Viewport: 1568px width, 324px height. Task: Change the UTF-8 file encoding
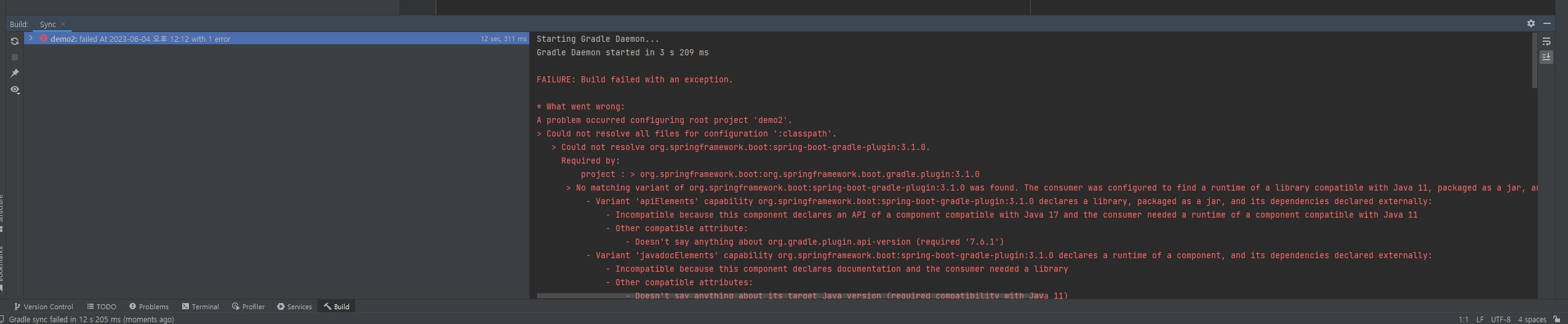pos(1500,319)
